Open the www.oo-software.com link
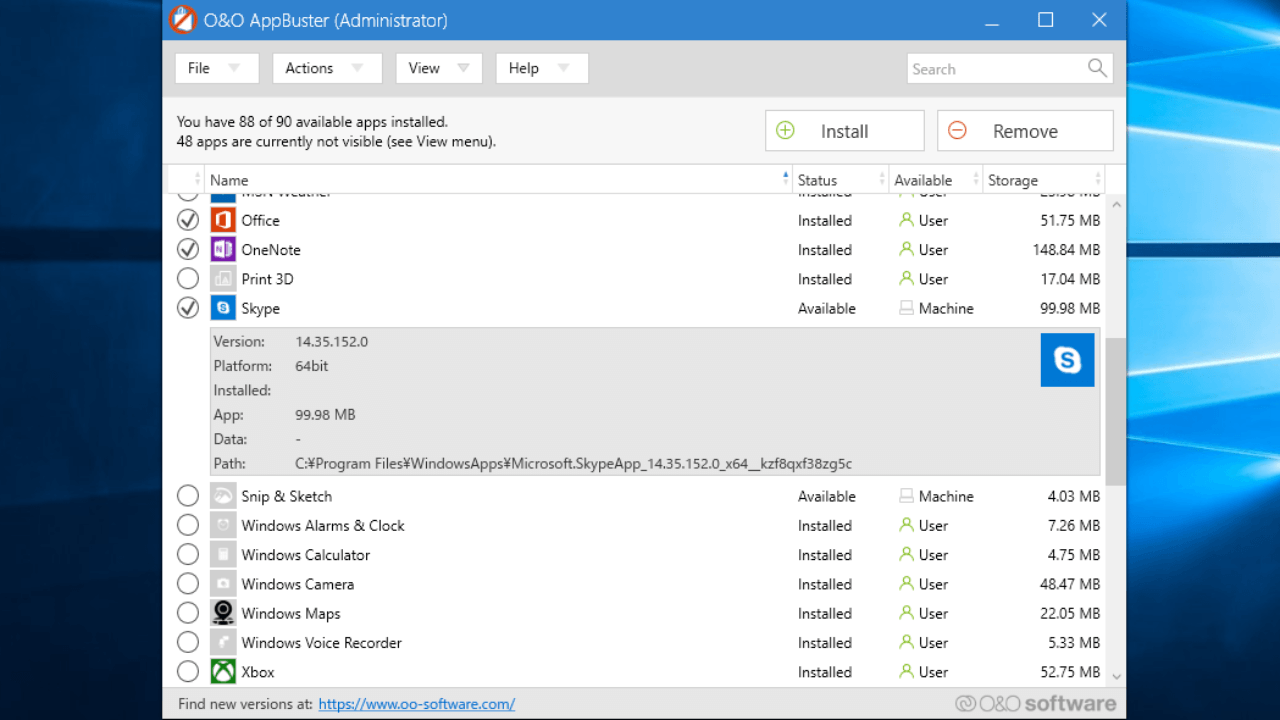Screen dimensions: 1280x720 click(x=417, y=704)
